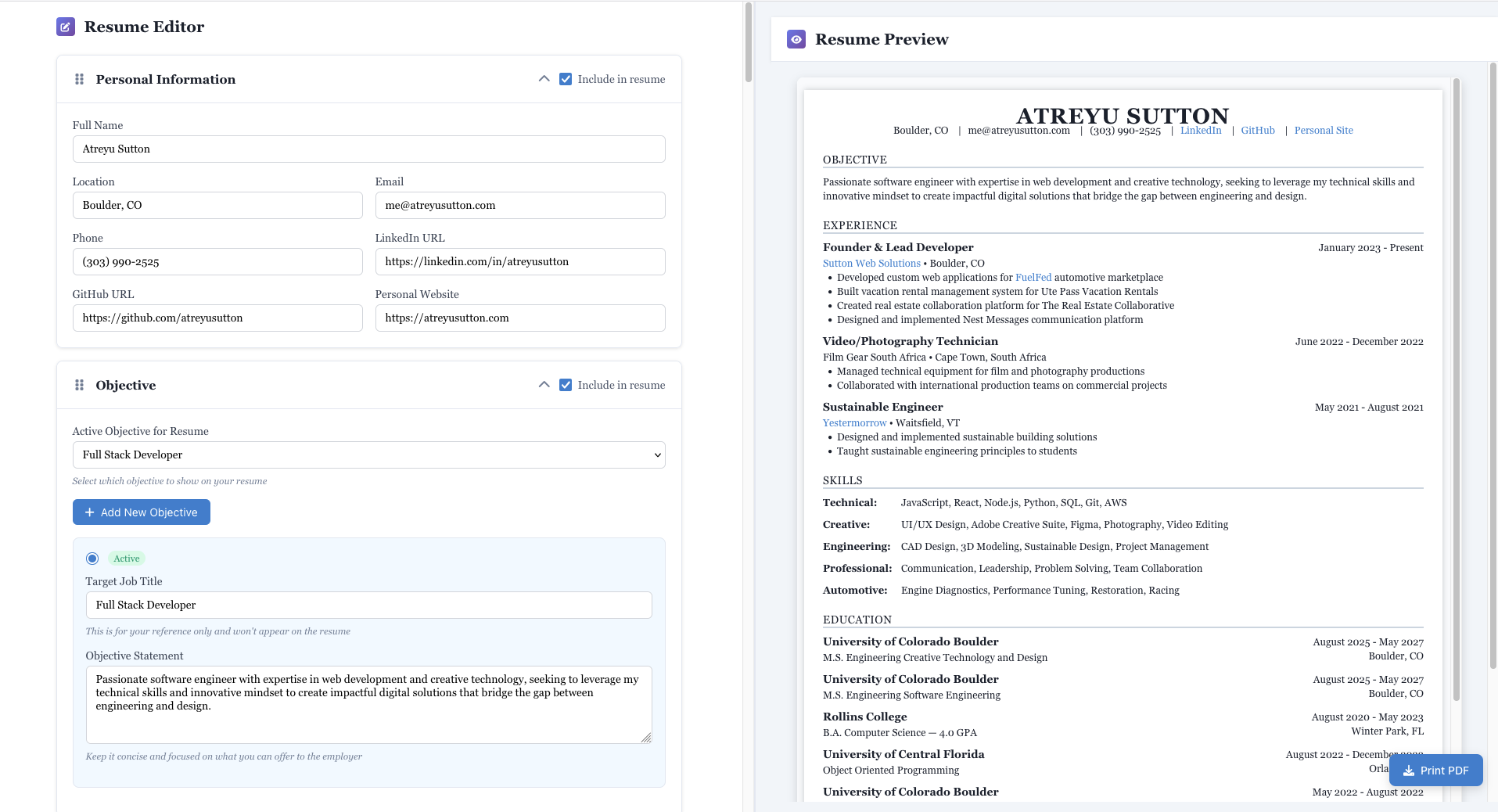Click the GitHub link in resume preview

pyautogui.click(x=1257, y=130)
